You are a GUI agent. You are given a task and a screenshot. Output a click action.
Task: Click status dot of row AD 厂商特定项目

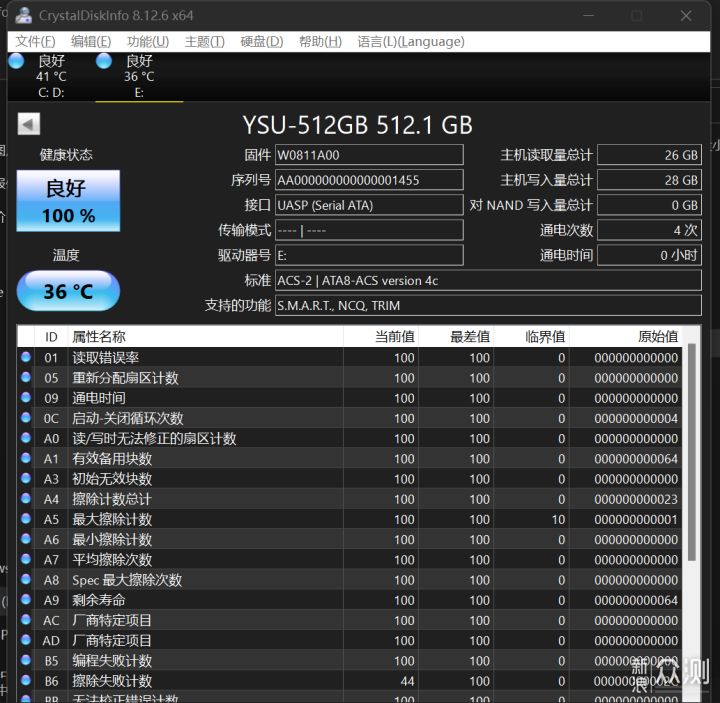[x=26, y=640]
